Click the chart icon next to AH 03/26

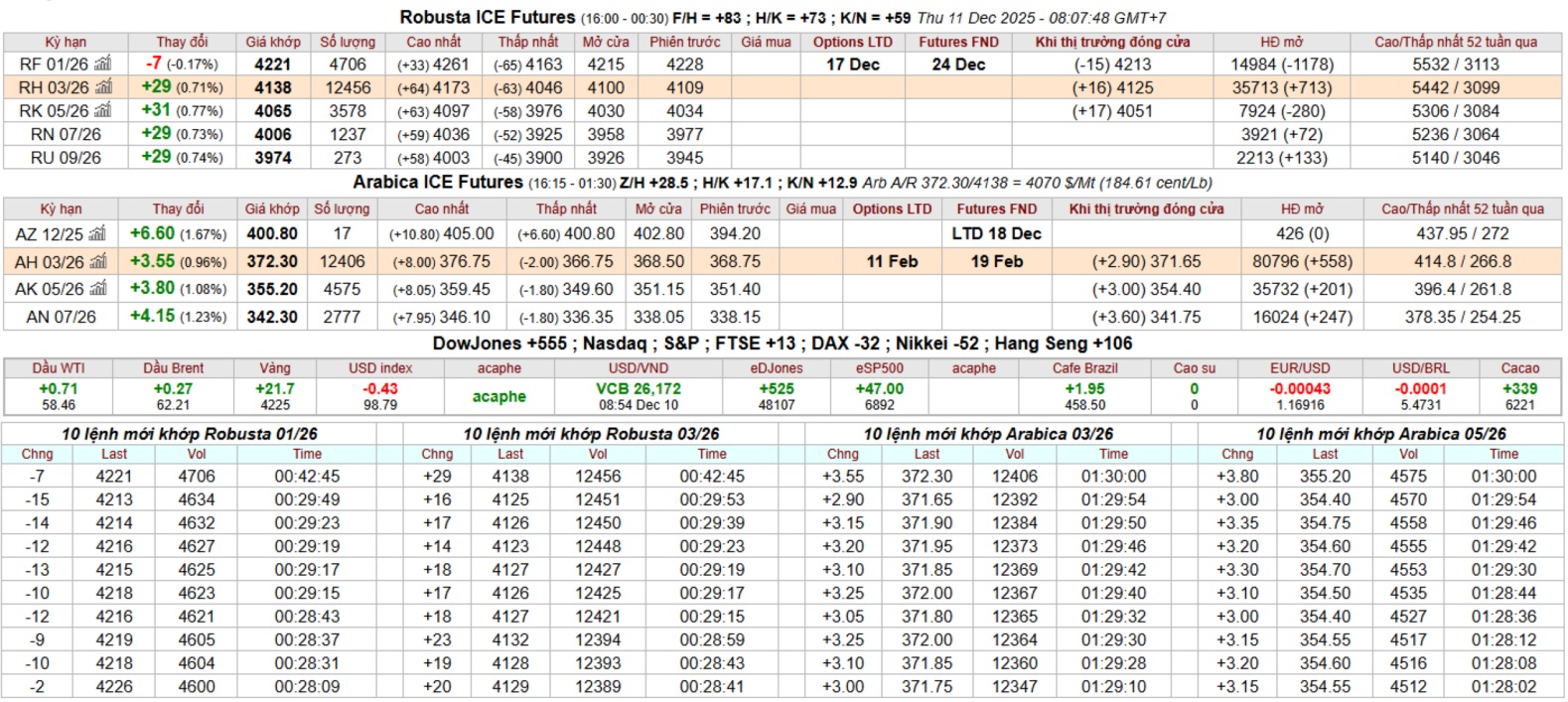[98, 262]
